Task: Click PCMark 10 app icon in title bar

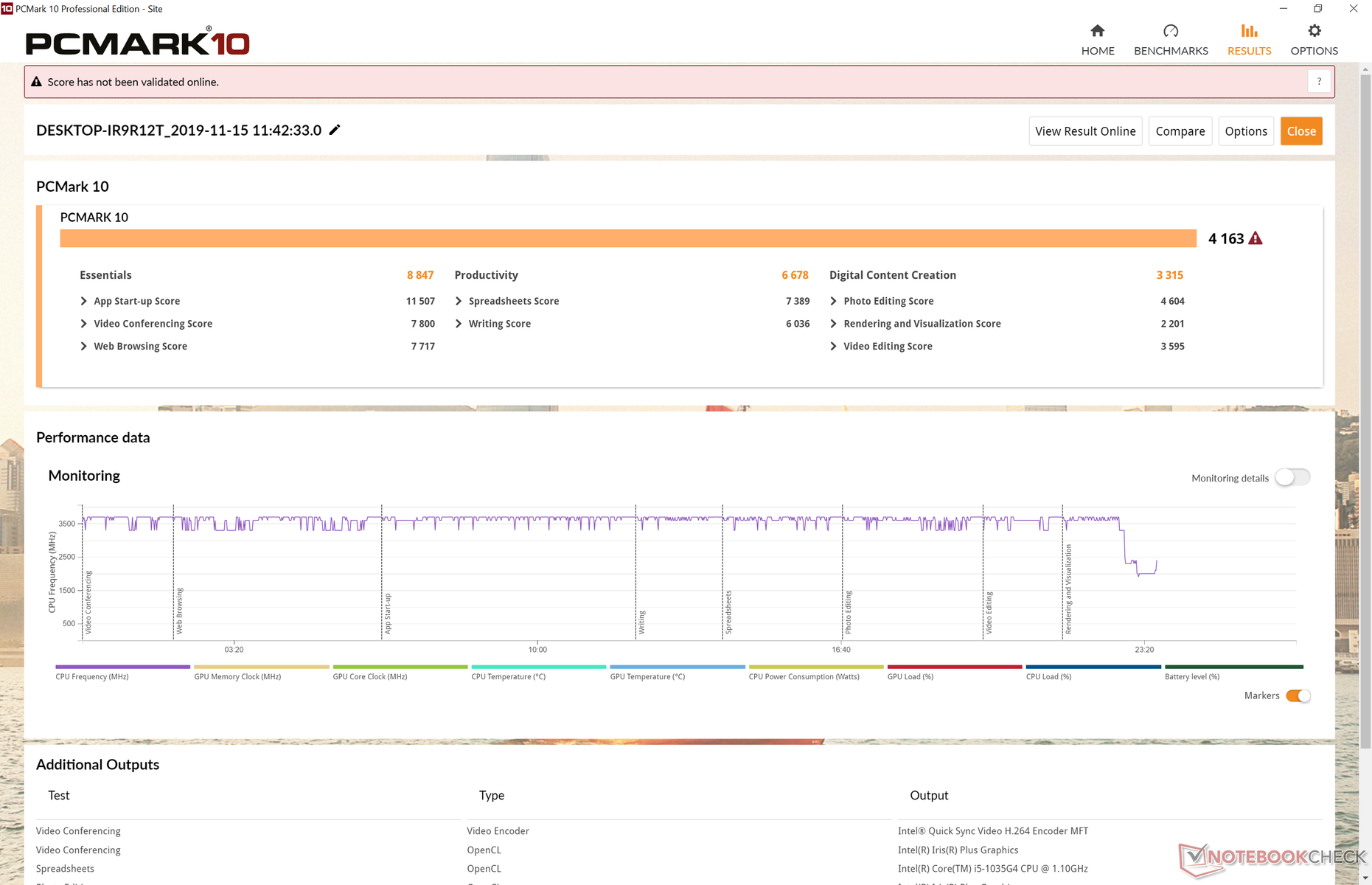Action: 7,9
